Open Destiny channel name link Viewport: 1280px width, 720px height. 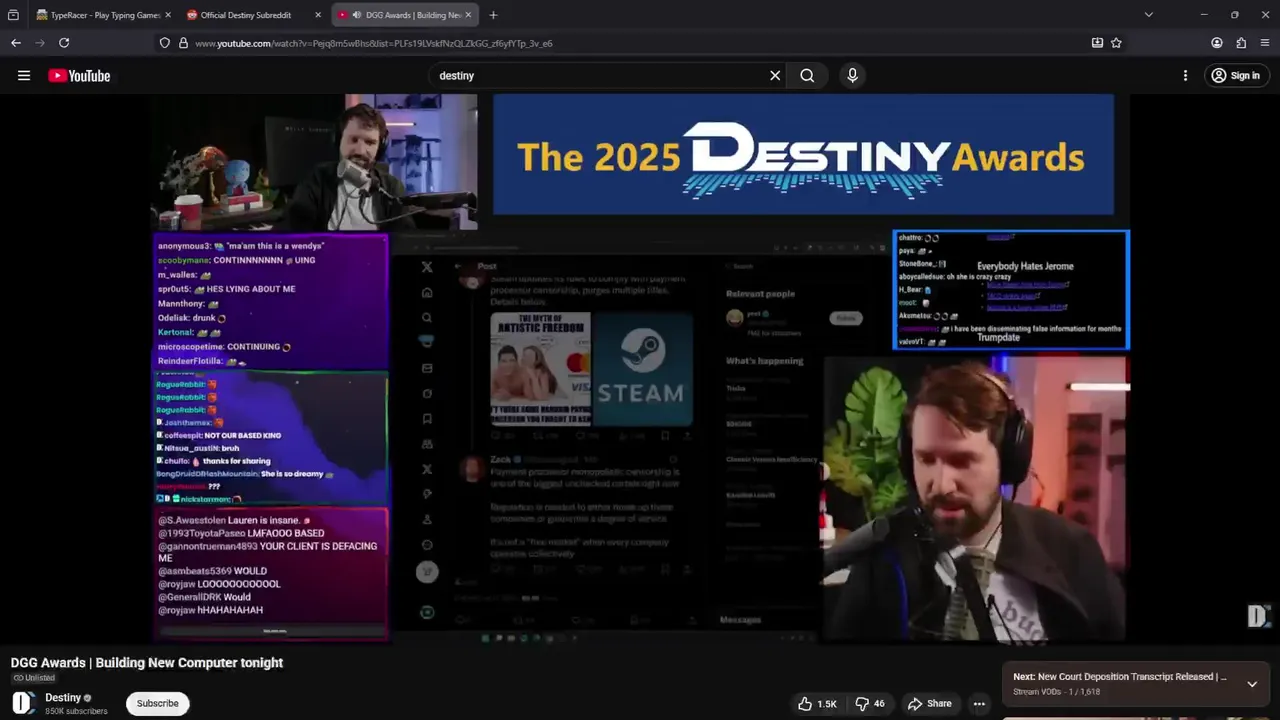pos(63,697)
